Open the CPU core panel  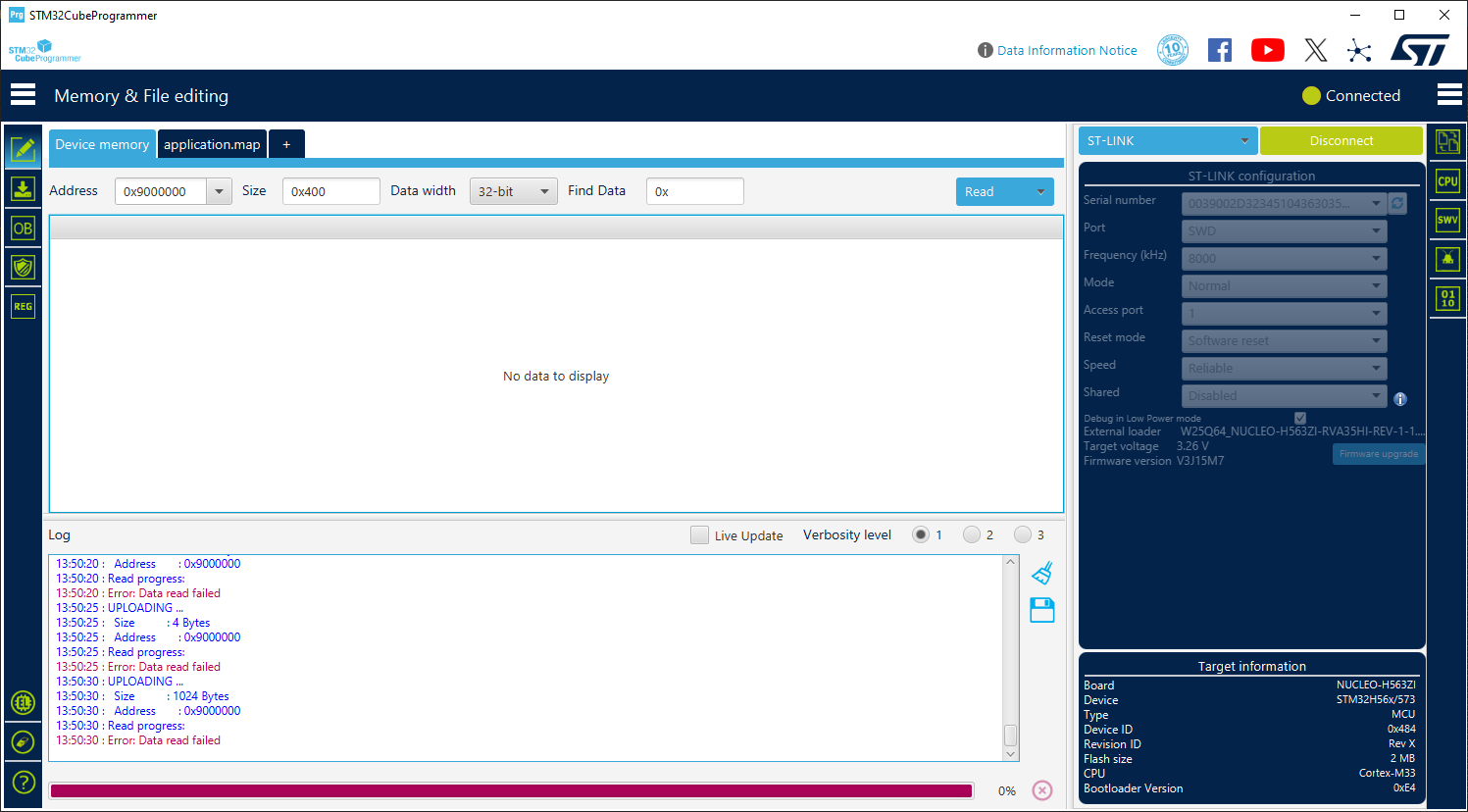coord(1447,180)
